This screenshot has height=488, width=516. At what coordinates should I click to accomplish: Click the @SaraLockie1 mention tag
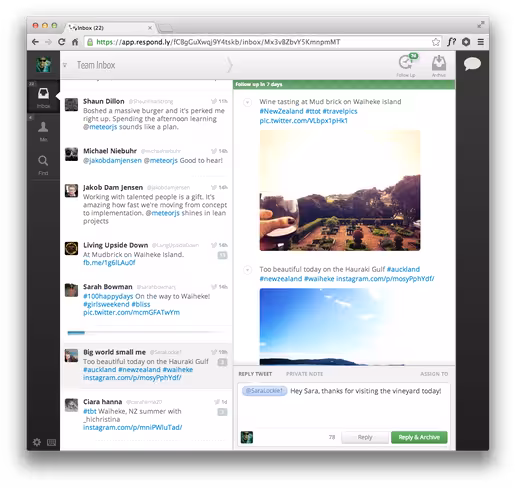pyautogui.click(x=264, y=391)
